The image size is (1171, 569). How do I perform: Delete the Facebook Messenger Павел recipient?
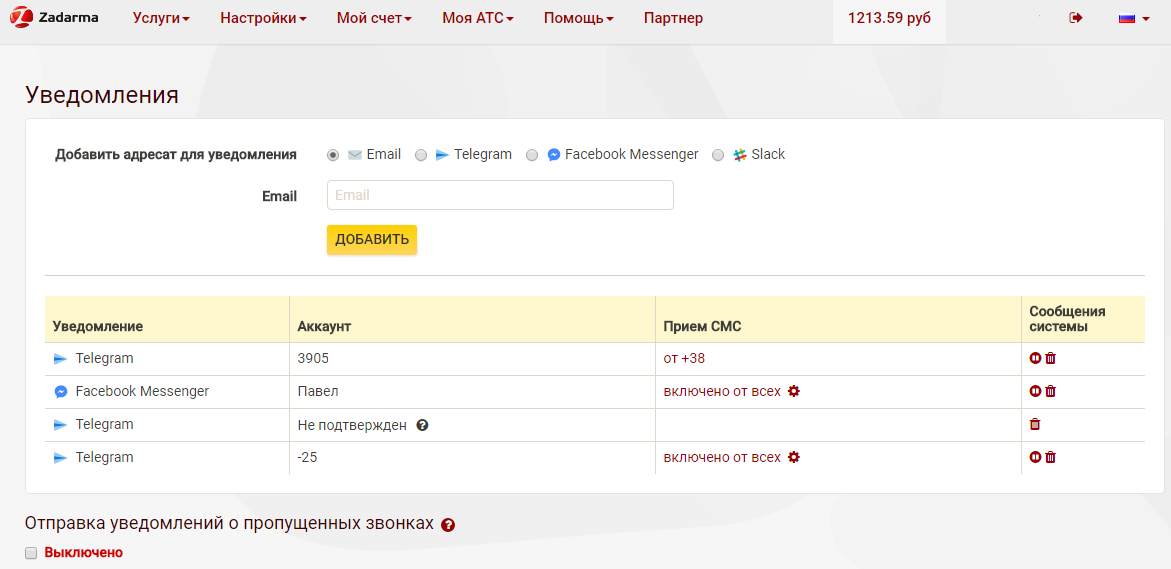tap(1051, 391)
